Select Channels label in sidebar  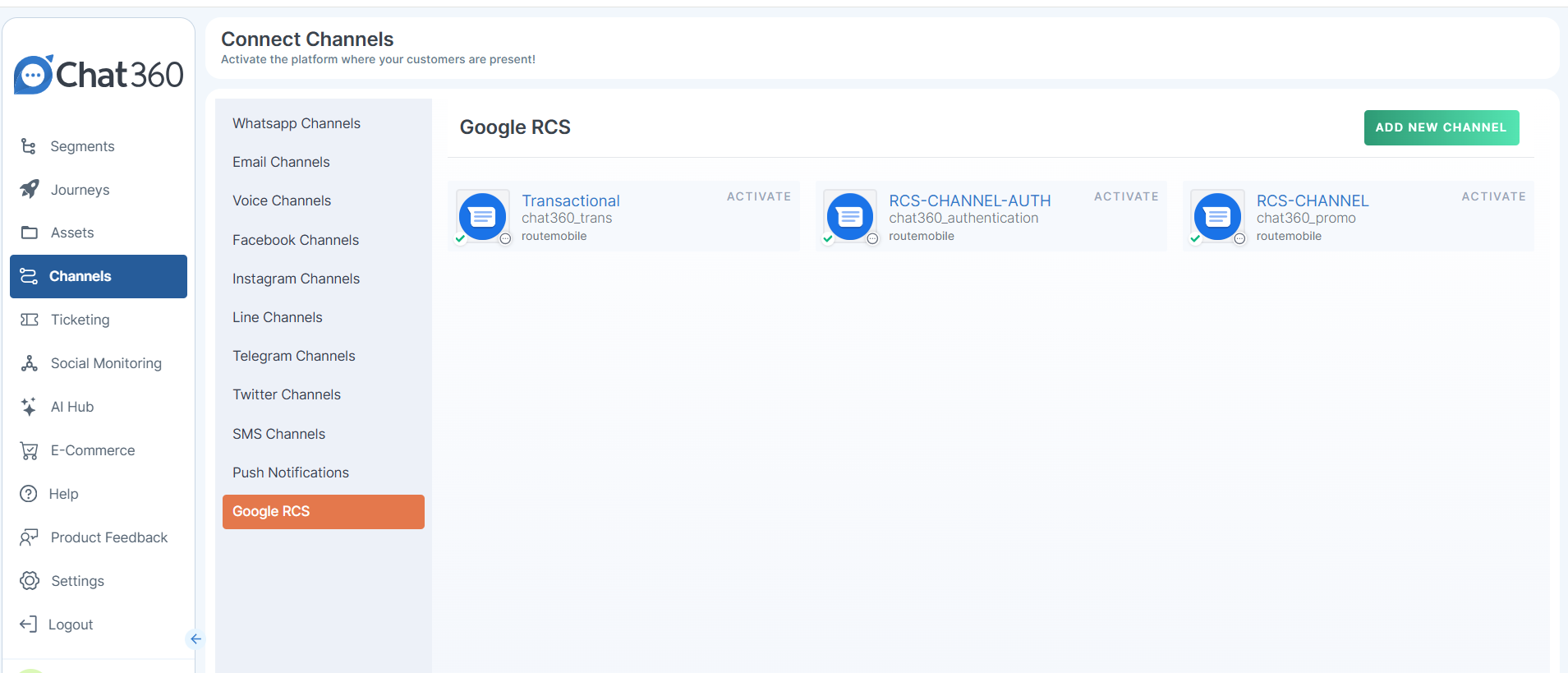point(80,276)
